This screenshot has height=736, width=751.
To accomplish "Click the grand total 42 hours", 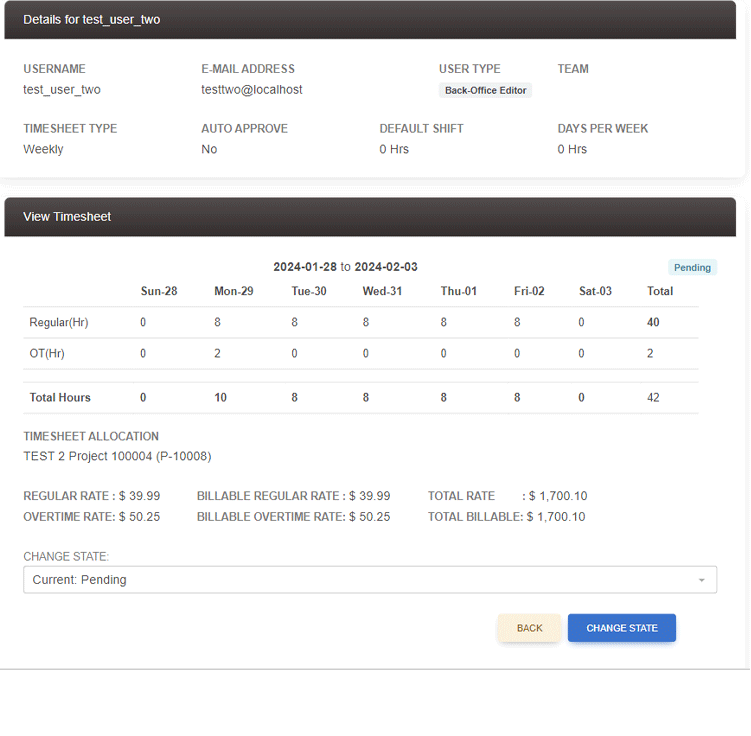I will [653, 397].
